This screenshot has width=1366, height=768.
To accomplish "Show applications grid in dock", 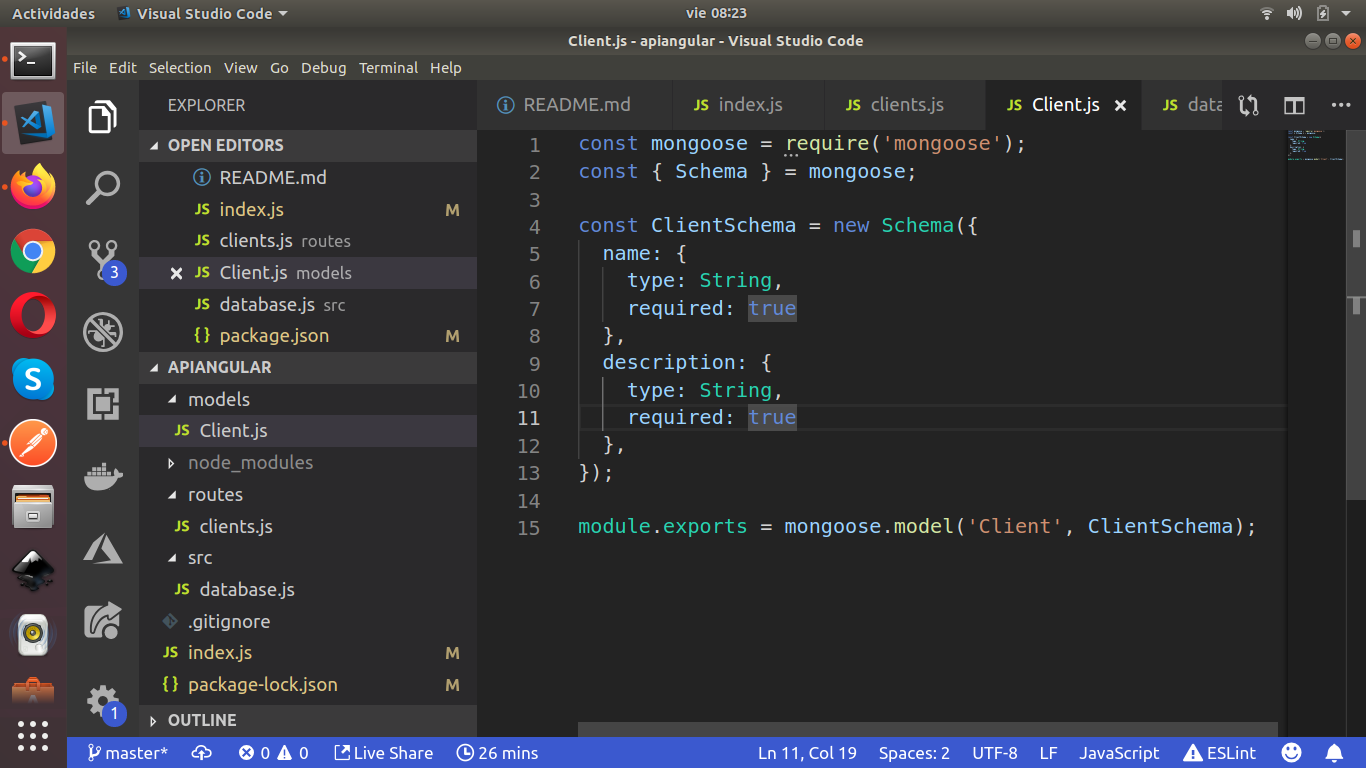I will [33, 735].
